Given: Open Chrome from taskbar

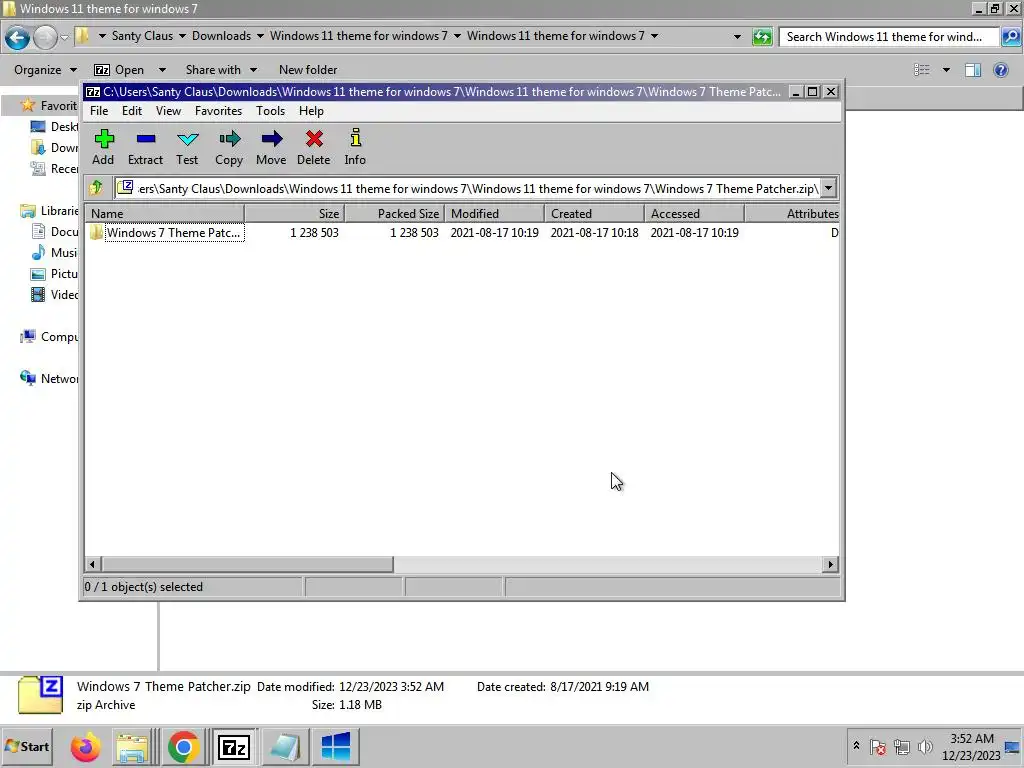Looking at the screenshot, I should 184,747.
